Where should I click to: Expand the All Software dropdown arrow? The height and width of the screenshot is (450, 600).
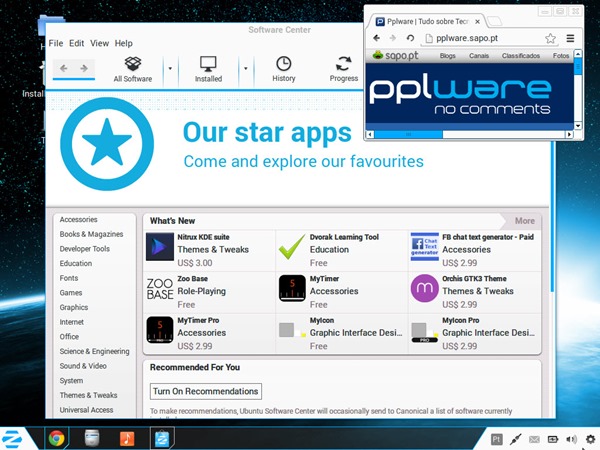[x=170, y=69]
